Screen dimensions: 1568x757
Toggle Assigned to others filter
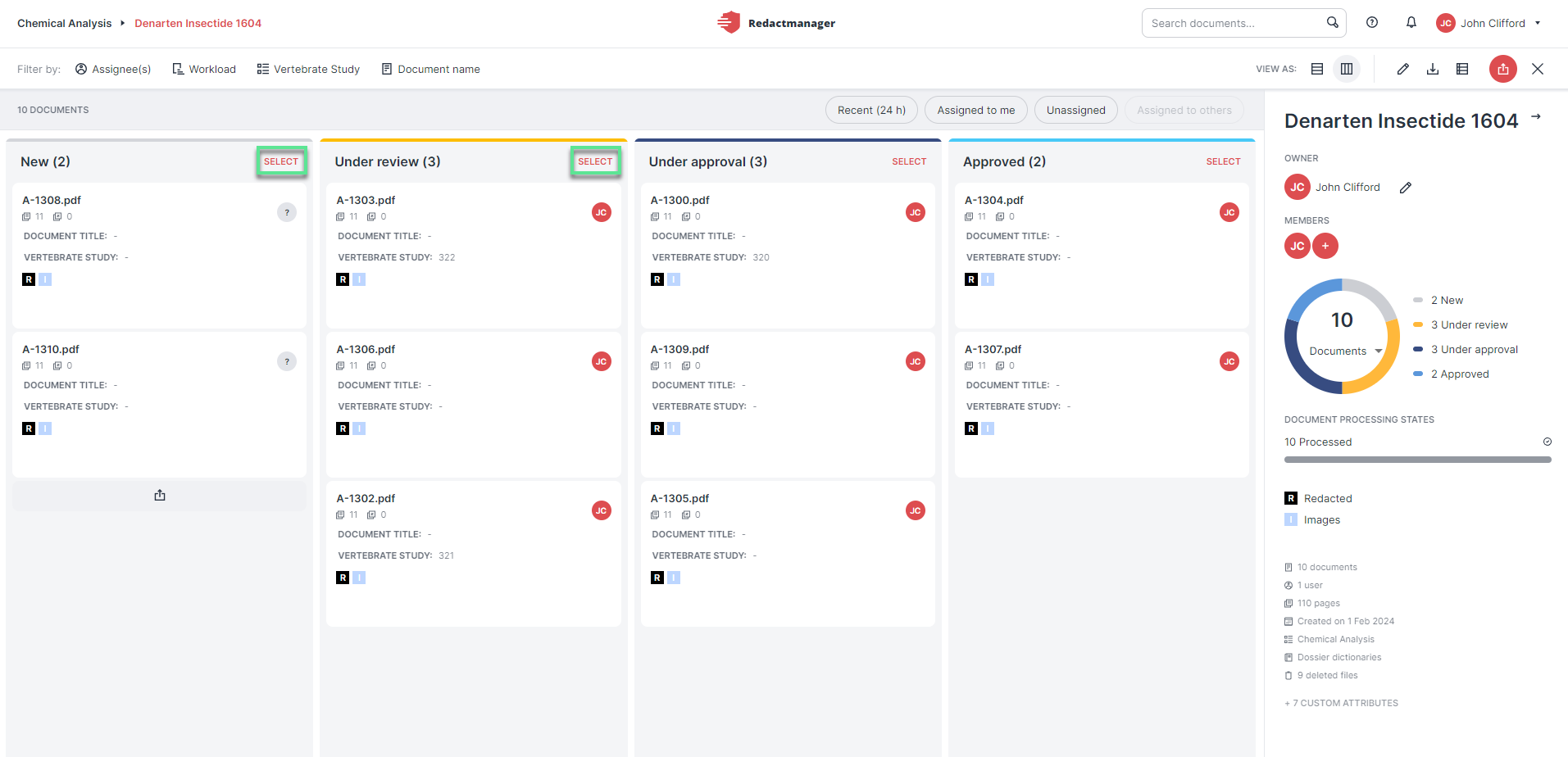pos(1184,110)
